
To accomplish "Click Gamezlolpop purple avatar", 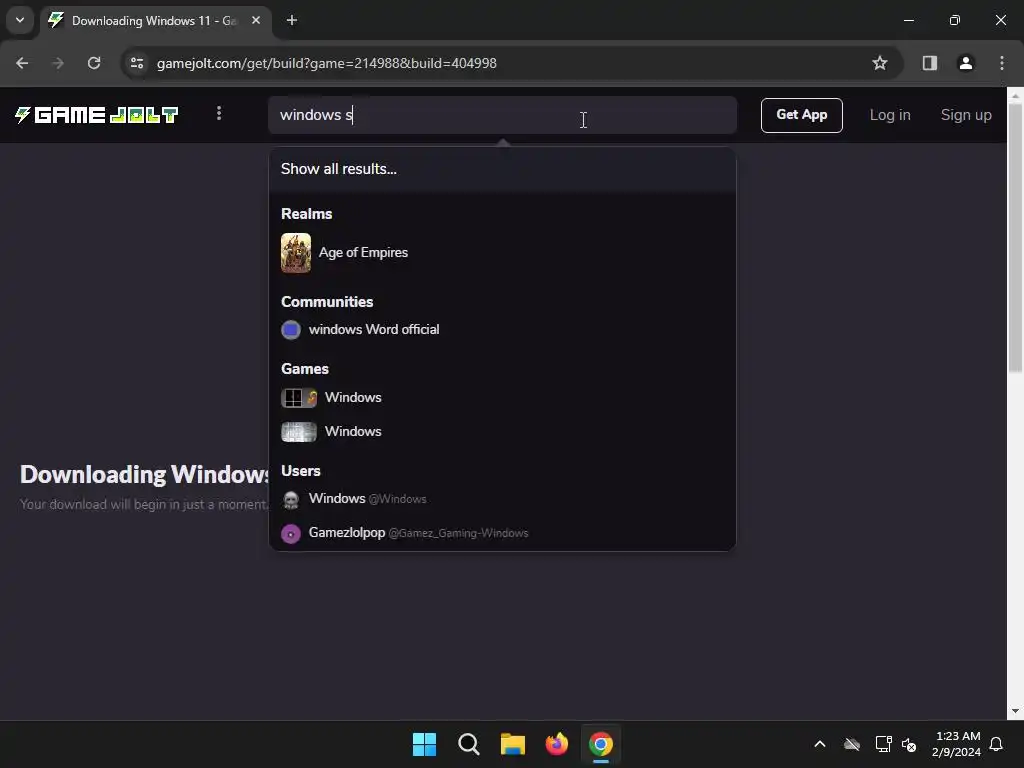I will 291,534.
